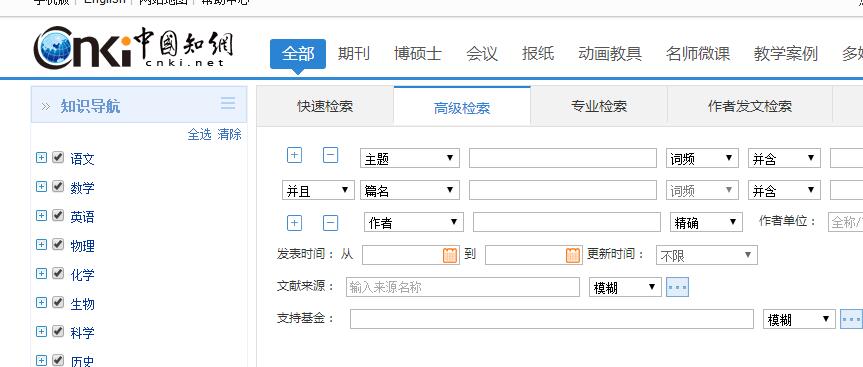
Task: Click the ellipsis button next to 文献来源
Action: [x=678, y=287]
